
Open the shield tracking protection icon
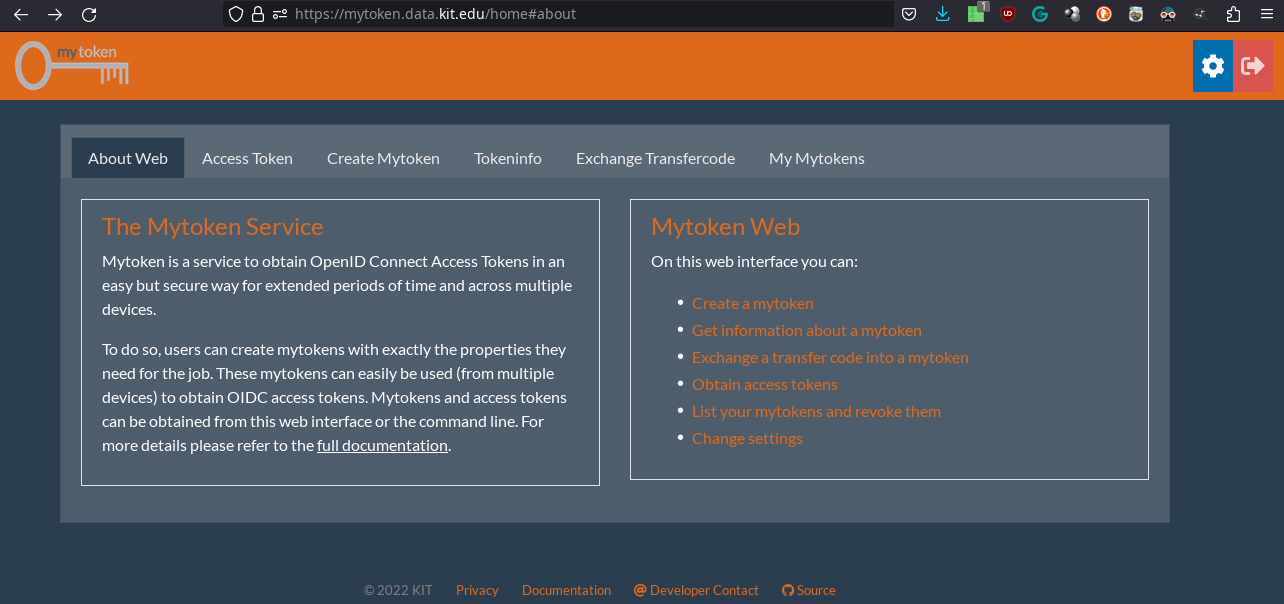click(x=236, y=14)
